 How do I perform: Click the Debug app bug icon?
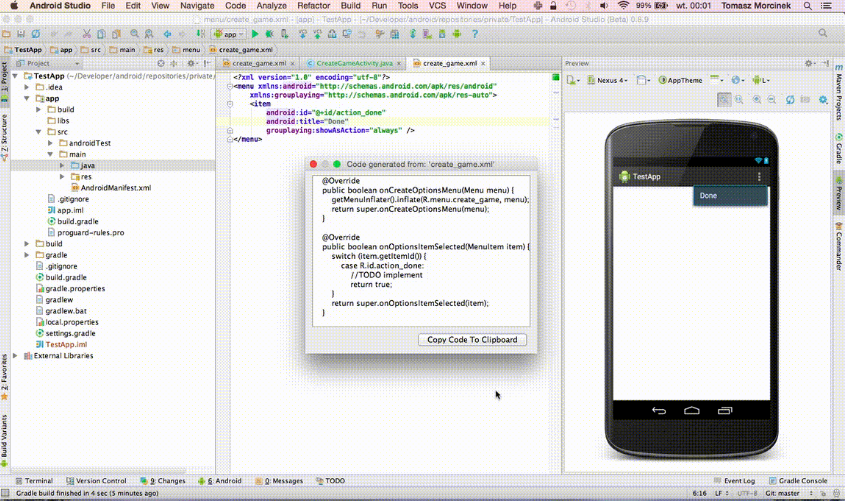[269, 34]
